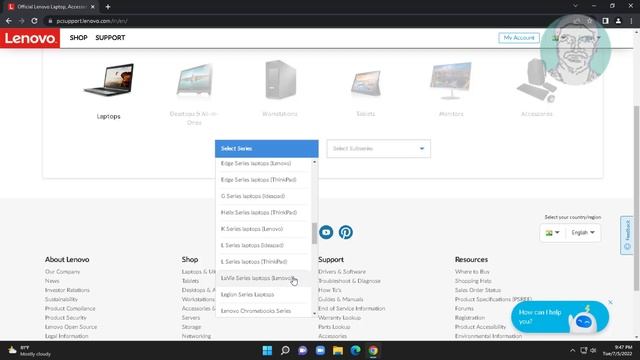Open Microsoft Edge from taskbar
Viewport: 640px width, 360px height.
click(356, 351)
